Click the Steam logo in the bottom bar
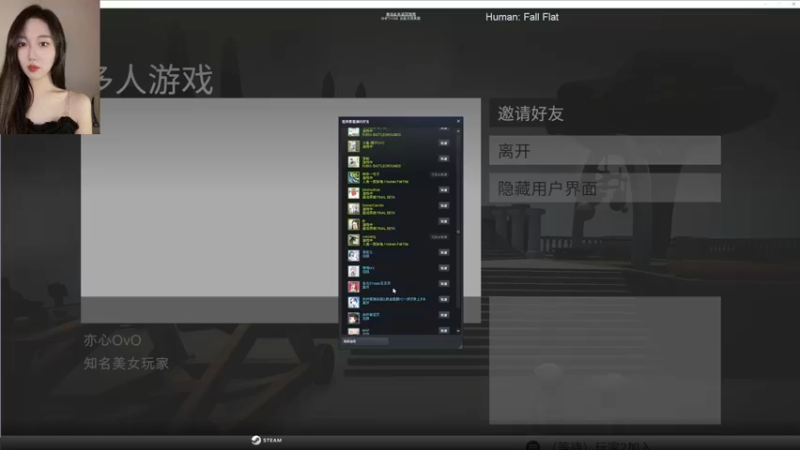 coord(267,440)
